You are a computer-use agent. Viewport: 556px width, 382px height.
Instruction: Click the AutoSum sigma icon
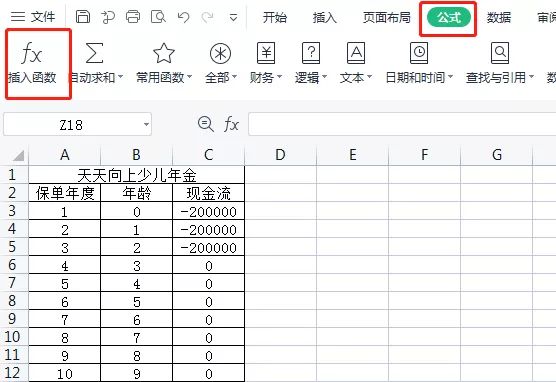tap(94, 53)
